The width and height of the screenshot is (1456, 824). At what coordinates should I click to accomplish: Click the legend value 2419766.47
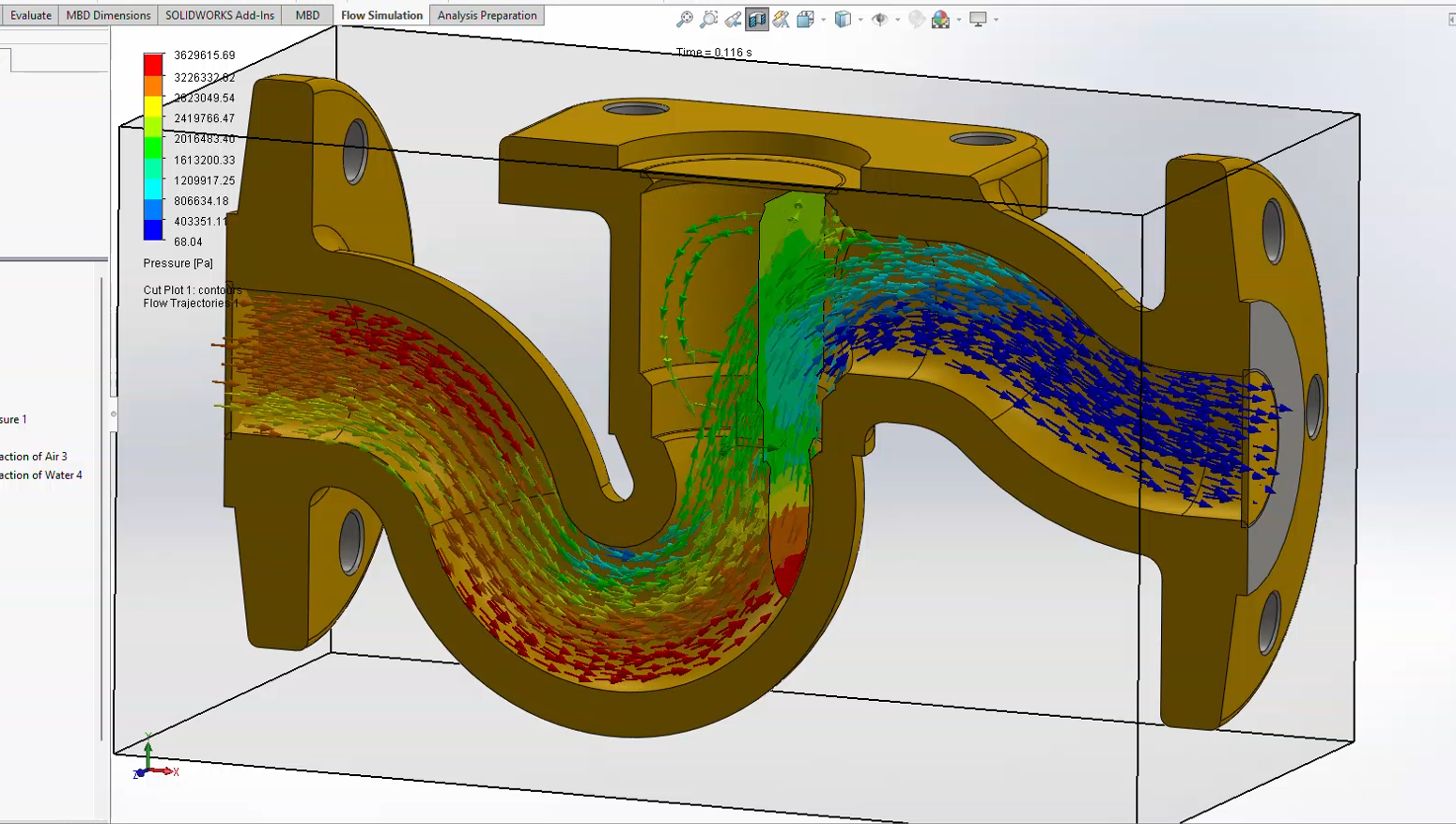(205, 118)
